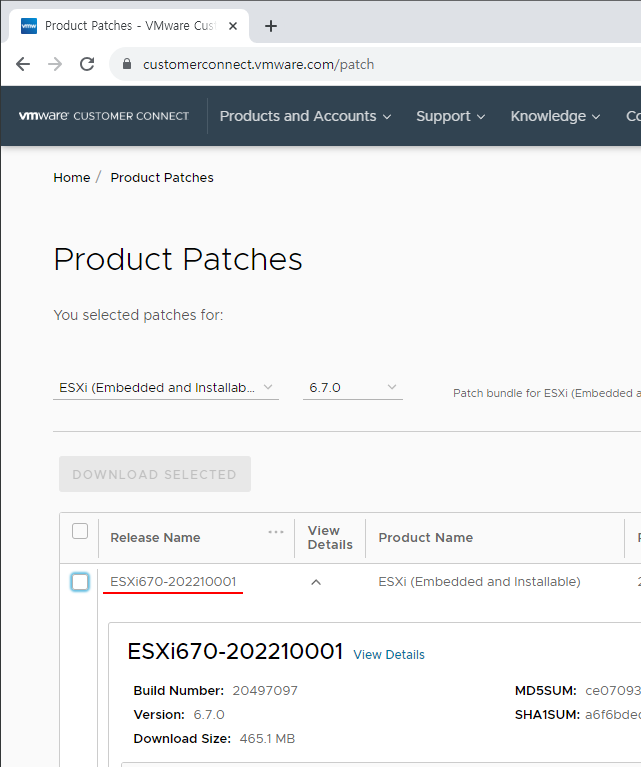The width and height of the screenshot is (641, 767).
Task: Open the 6.7.0 version dropdown
Action: (x=353, y=387)
